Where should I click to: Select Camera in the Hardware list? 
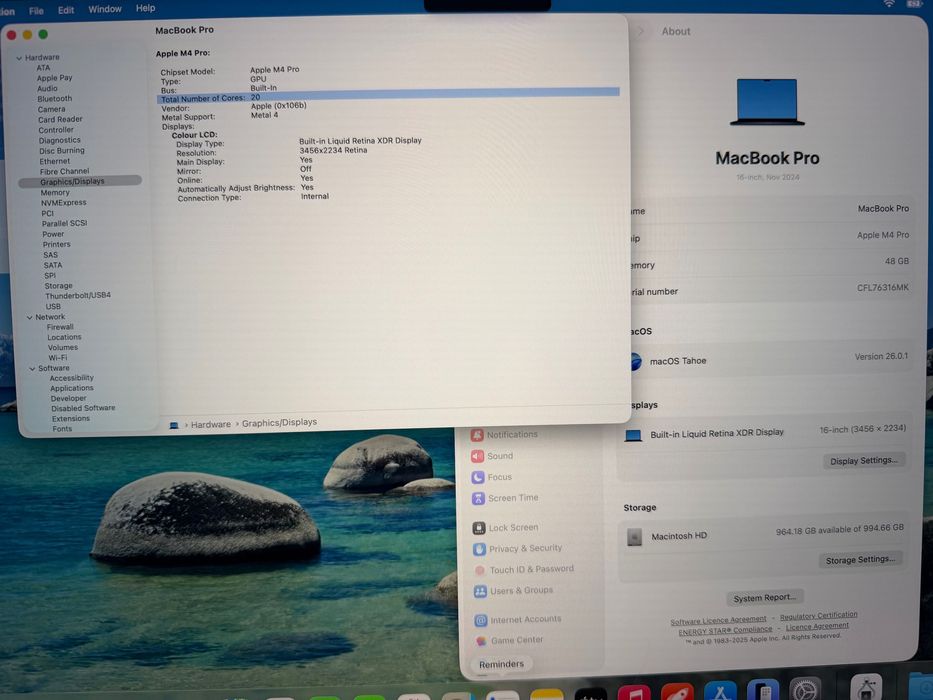pyautogui.click(x=51, y=110)
